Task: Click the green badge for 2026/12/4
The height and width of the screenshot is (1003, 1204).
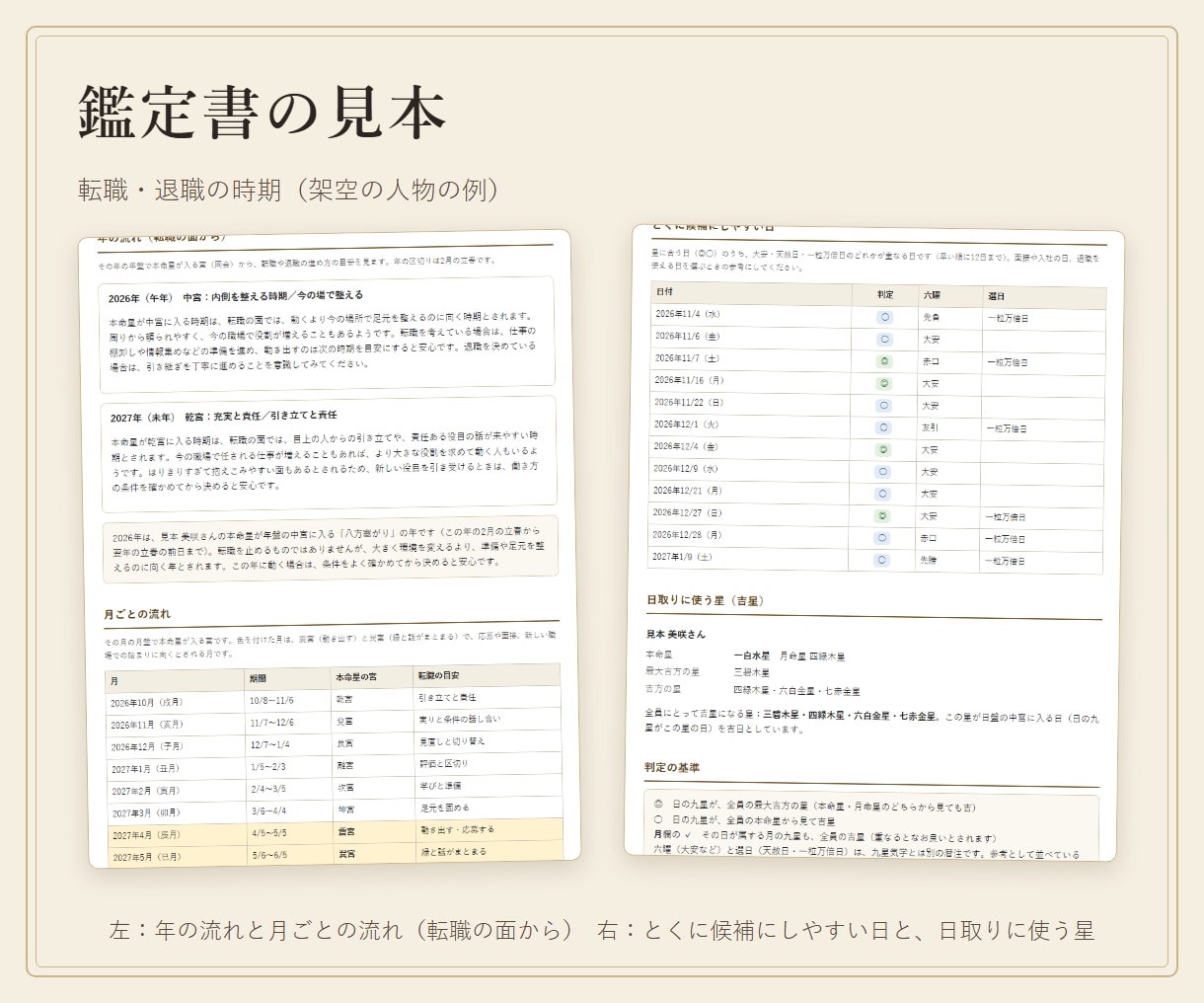Action: (883, 449)
